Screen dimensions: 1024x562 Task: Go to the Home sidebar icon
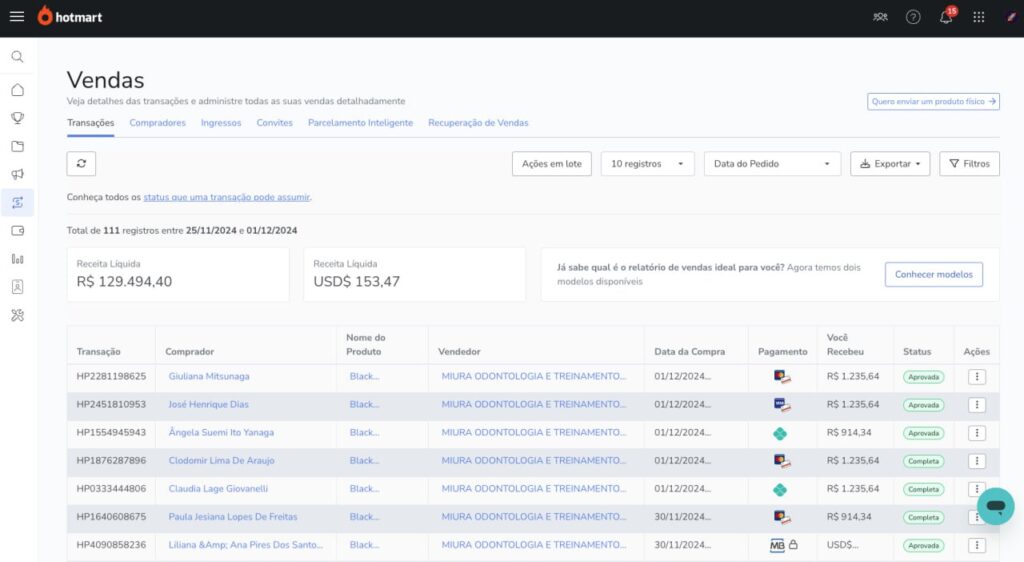coord(18,89)
